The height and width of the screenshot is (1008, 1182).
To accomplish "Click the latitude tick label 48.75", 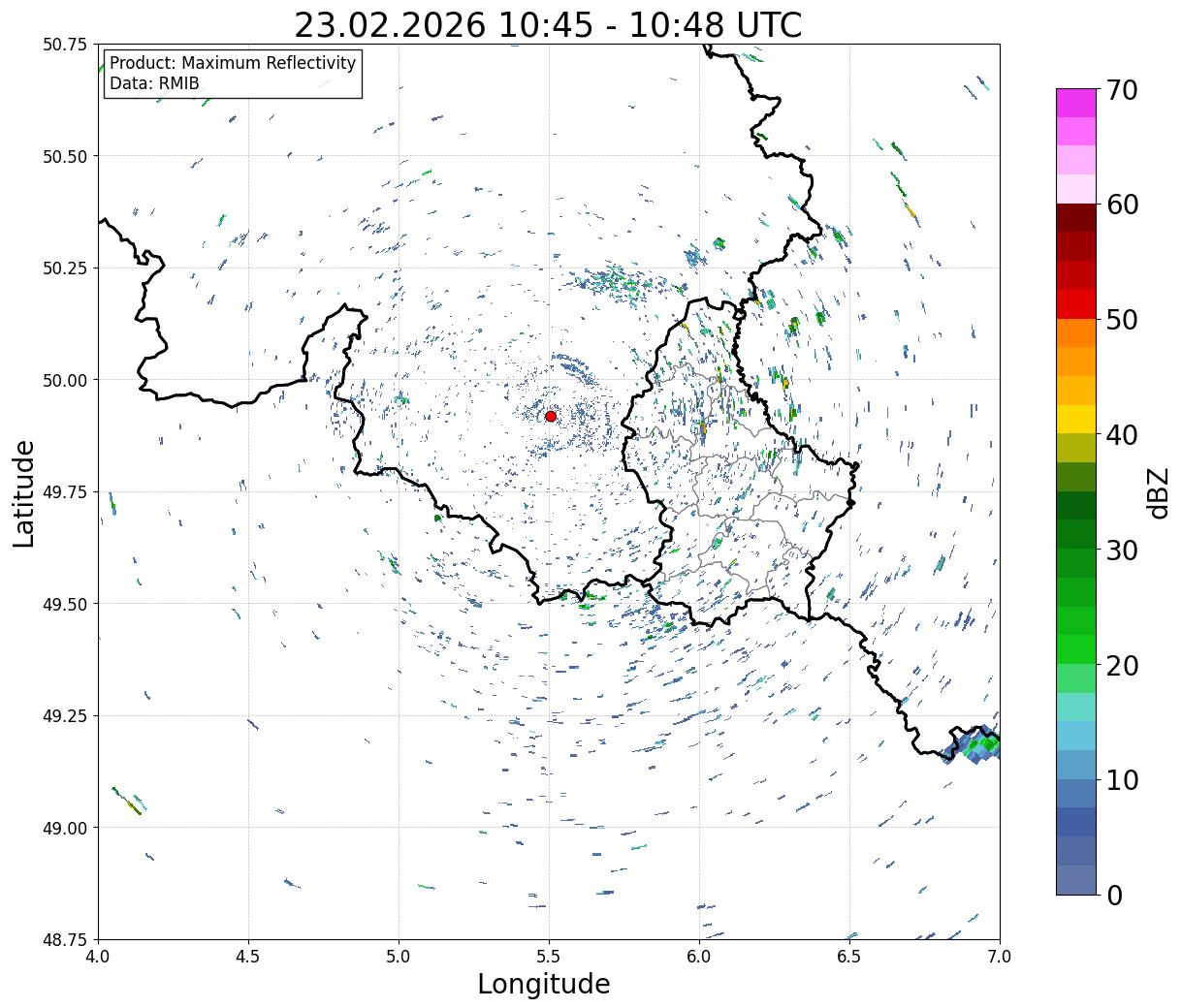I will [x=65, y=940].
